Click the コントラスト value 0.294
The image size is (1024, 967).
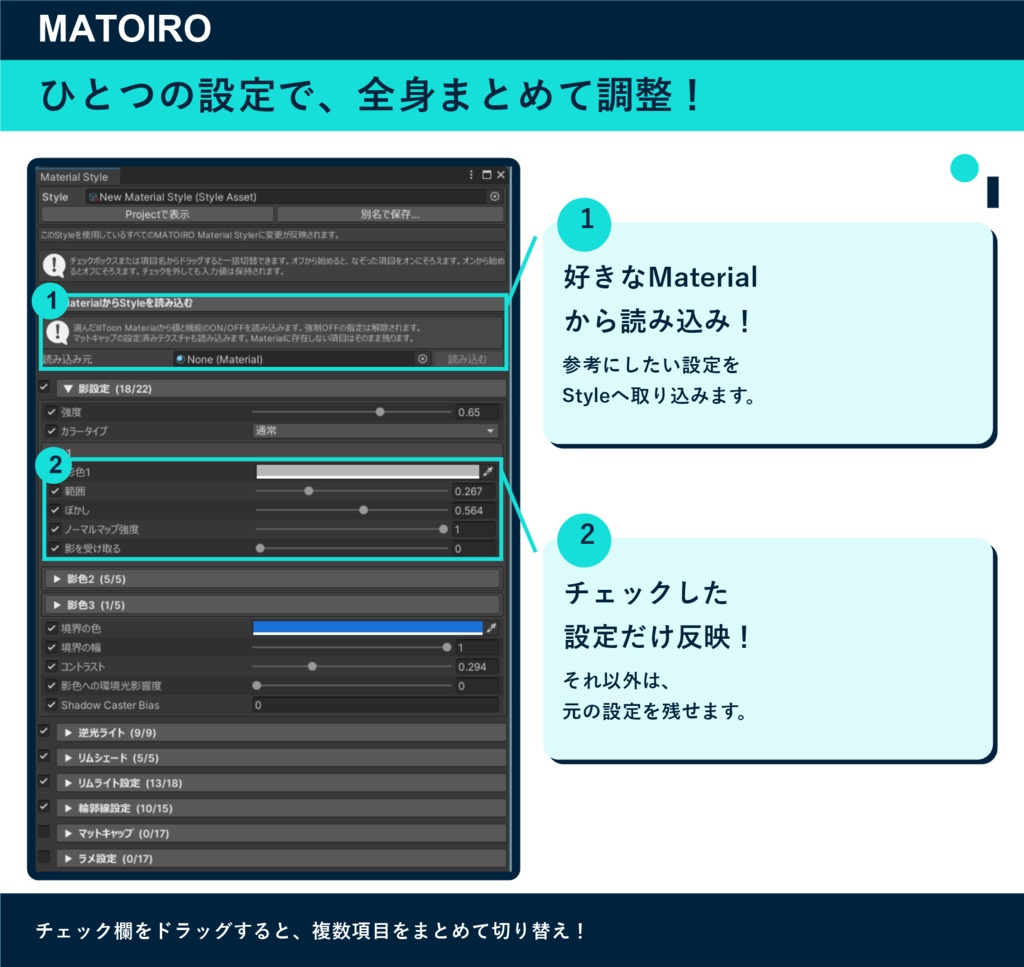click(x=477, y=667)
